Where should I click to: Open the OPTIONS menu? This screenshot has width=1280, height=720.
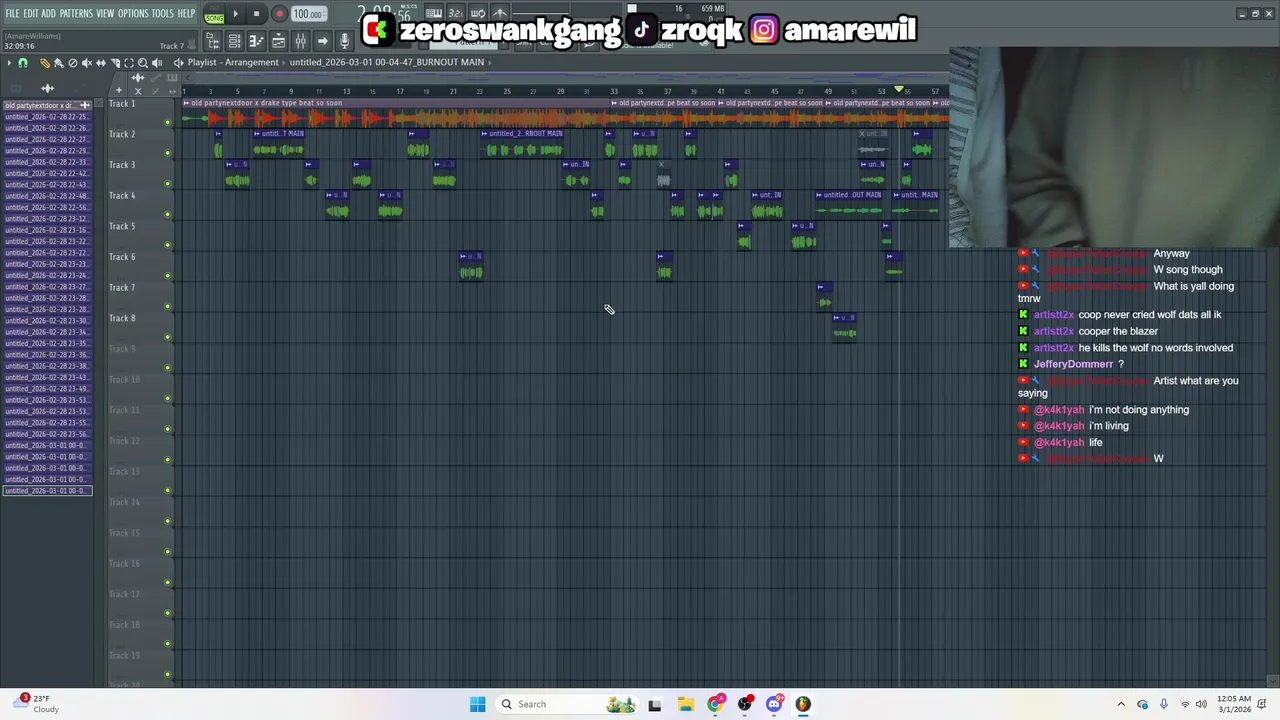(133, 13)
